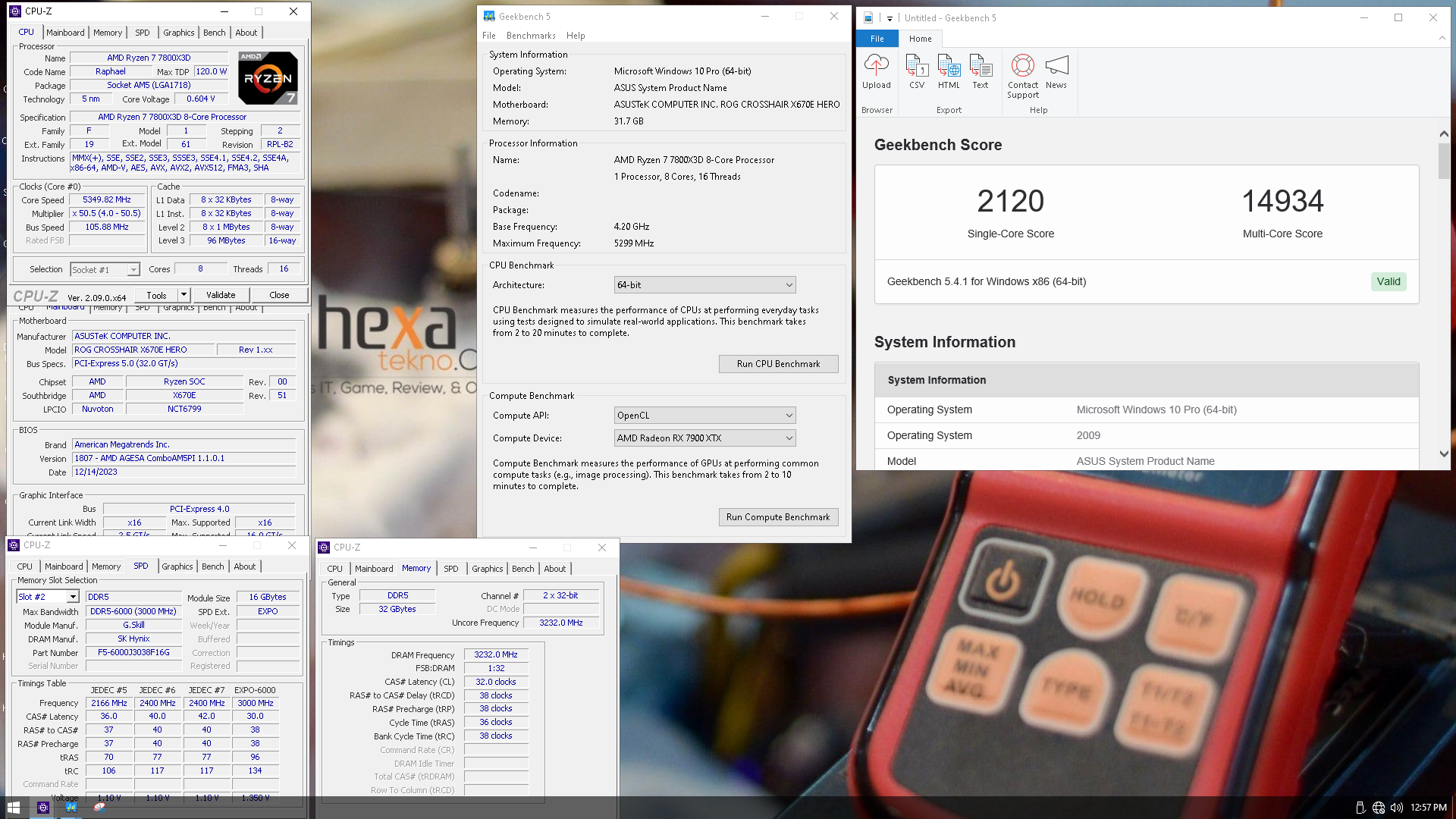Click the USB device tray icon
The height and width of the screenshot is (819, 1456).
(x=1360, y=808)
